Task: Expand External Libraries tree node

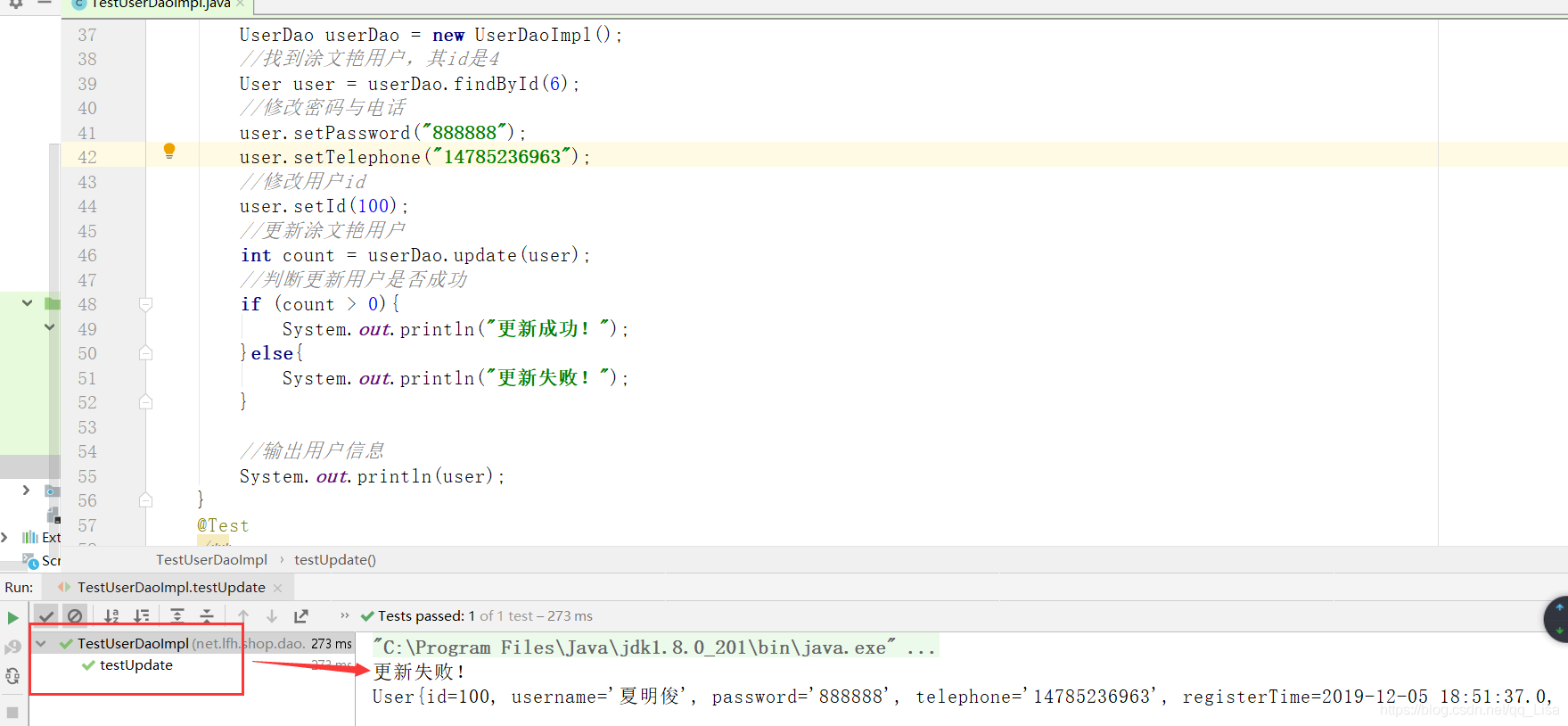Action: (4, 537)
